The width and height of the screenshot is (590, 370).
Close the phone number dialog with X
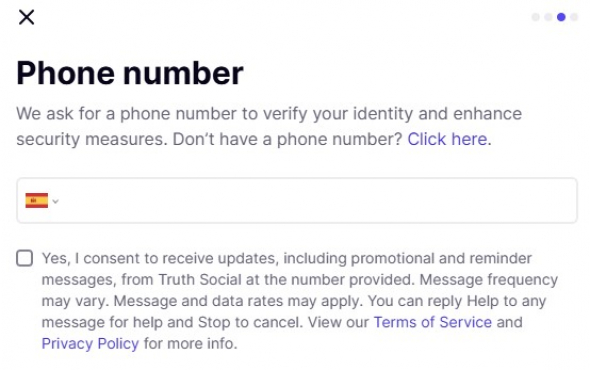(26, 17)
